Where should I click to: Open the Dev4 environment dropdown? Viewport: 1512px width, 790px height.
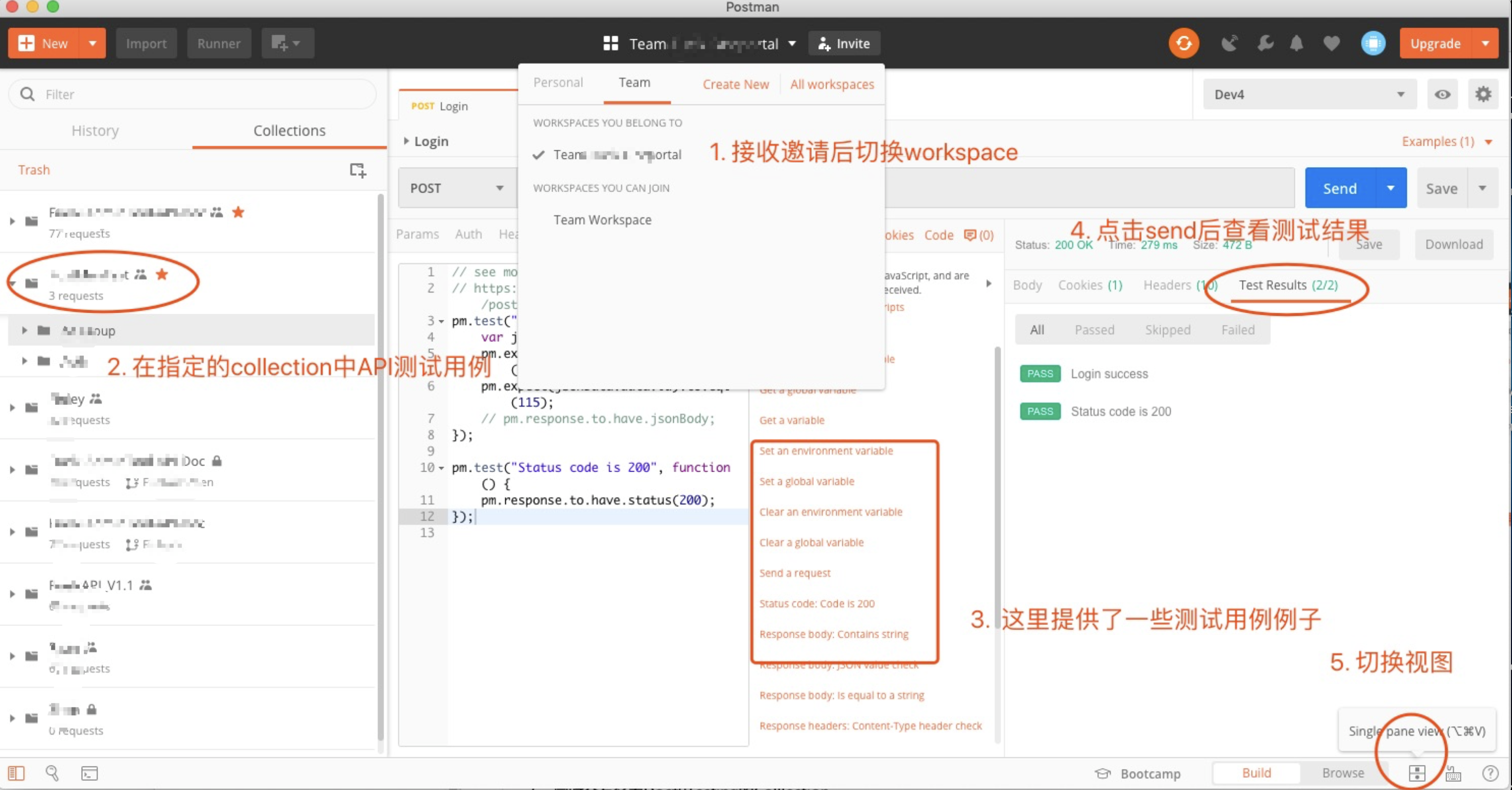[x=1310, y=95]
